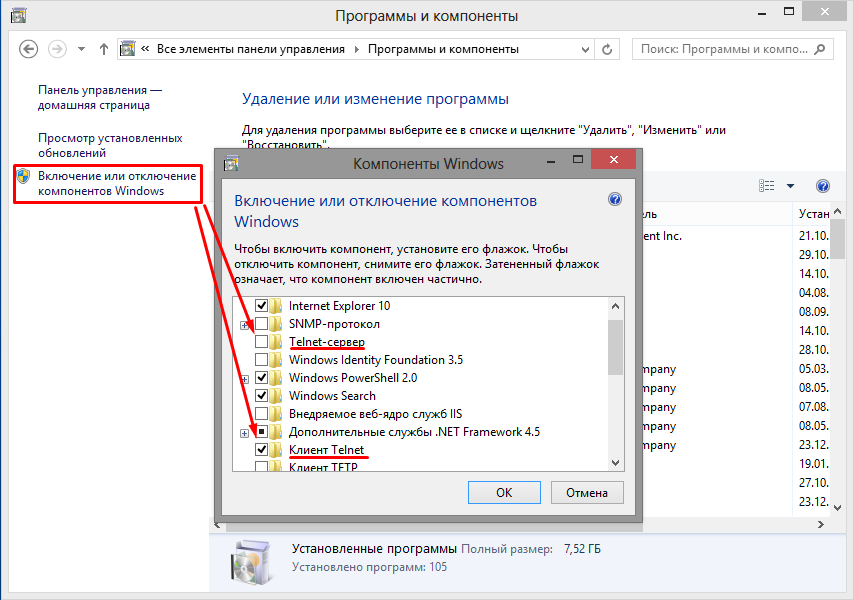The width and height of the screenshot is (854, 600).
Task: Click the Back navigation arrow
Action: 28,49
